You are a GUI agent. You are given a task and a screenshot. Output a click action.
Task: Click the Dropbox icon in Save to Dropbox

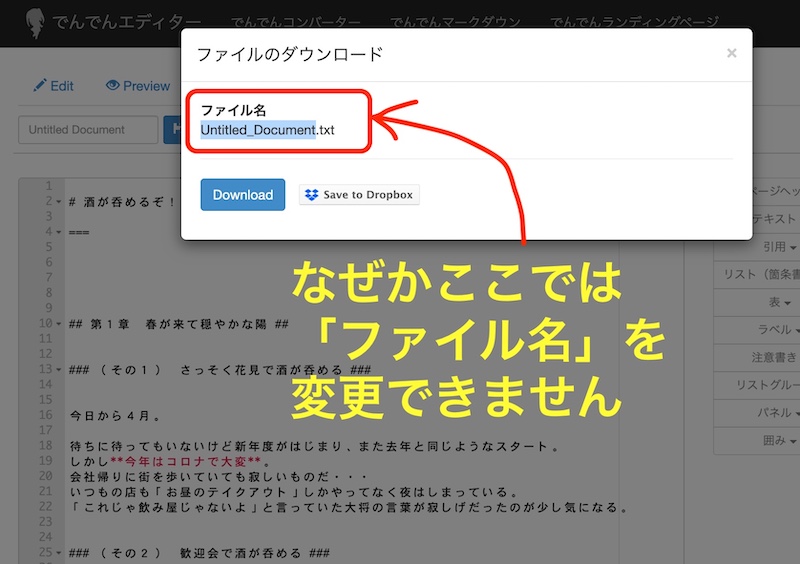click(x=311, y=195)
